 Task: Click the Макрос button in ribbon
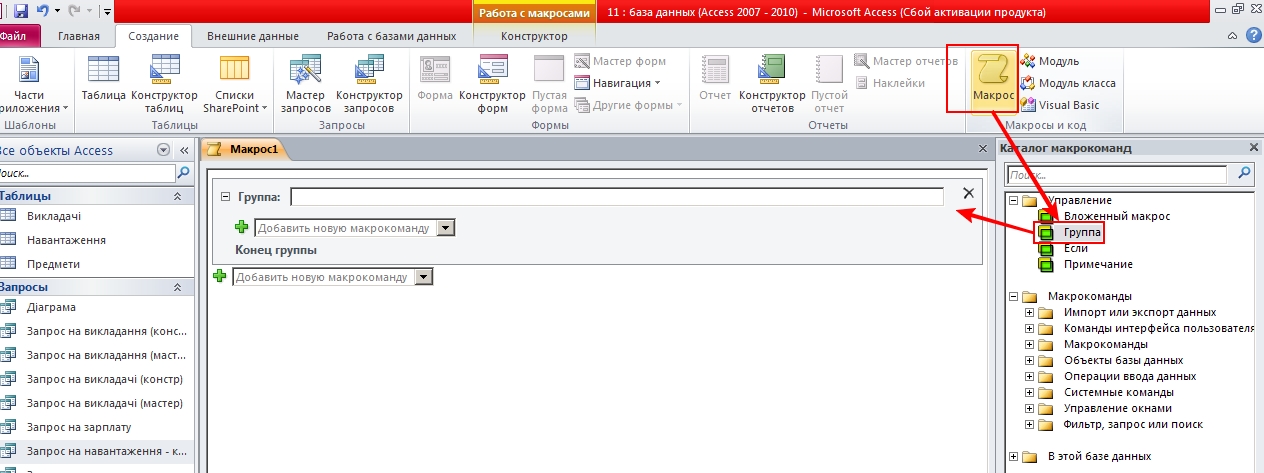993,81
